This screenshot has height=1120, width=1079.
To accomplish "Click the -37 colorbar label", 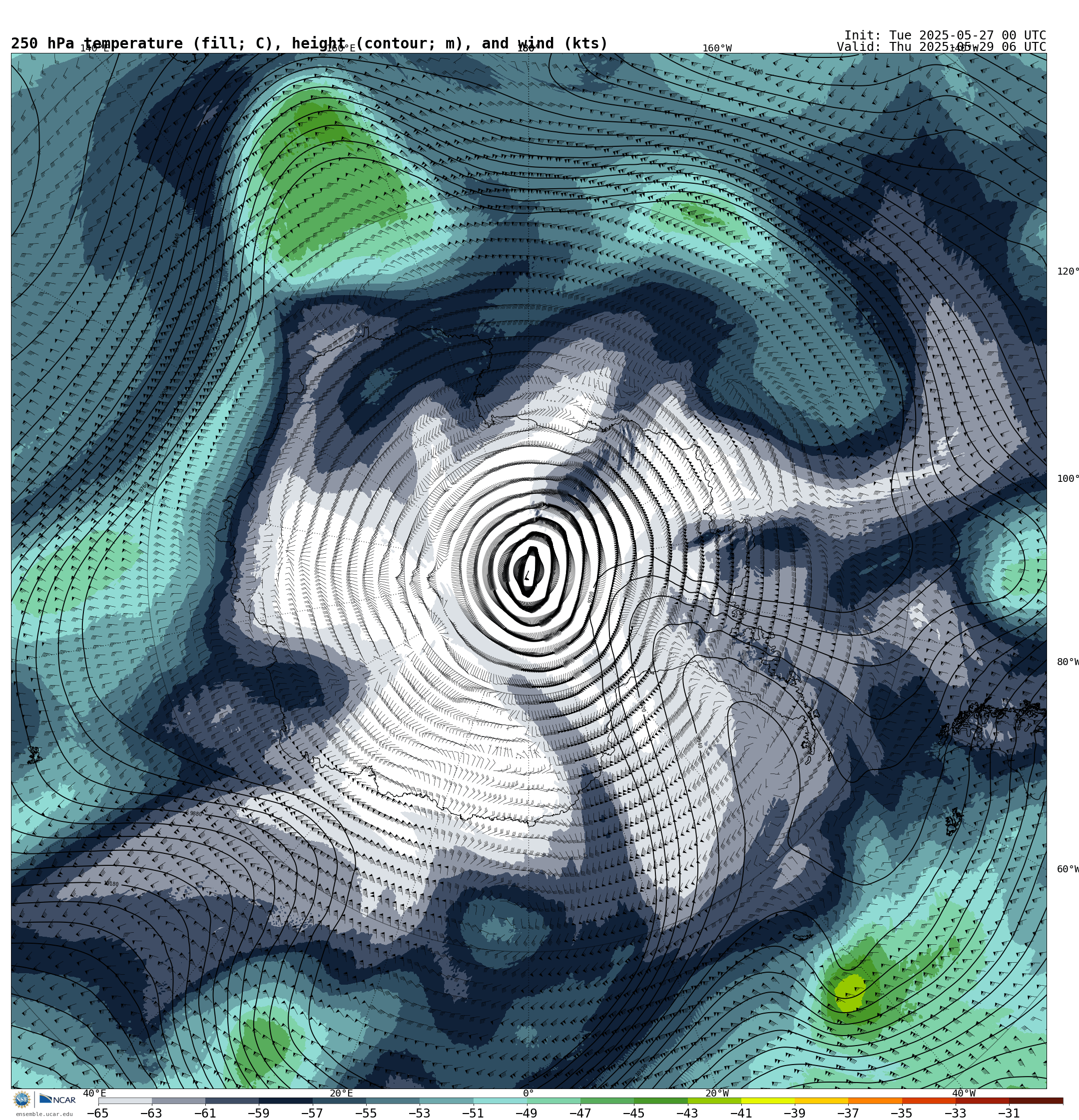I will pyautogui.click(x=848, y=1113).
